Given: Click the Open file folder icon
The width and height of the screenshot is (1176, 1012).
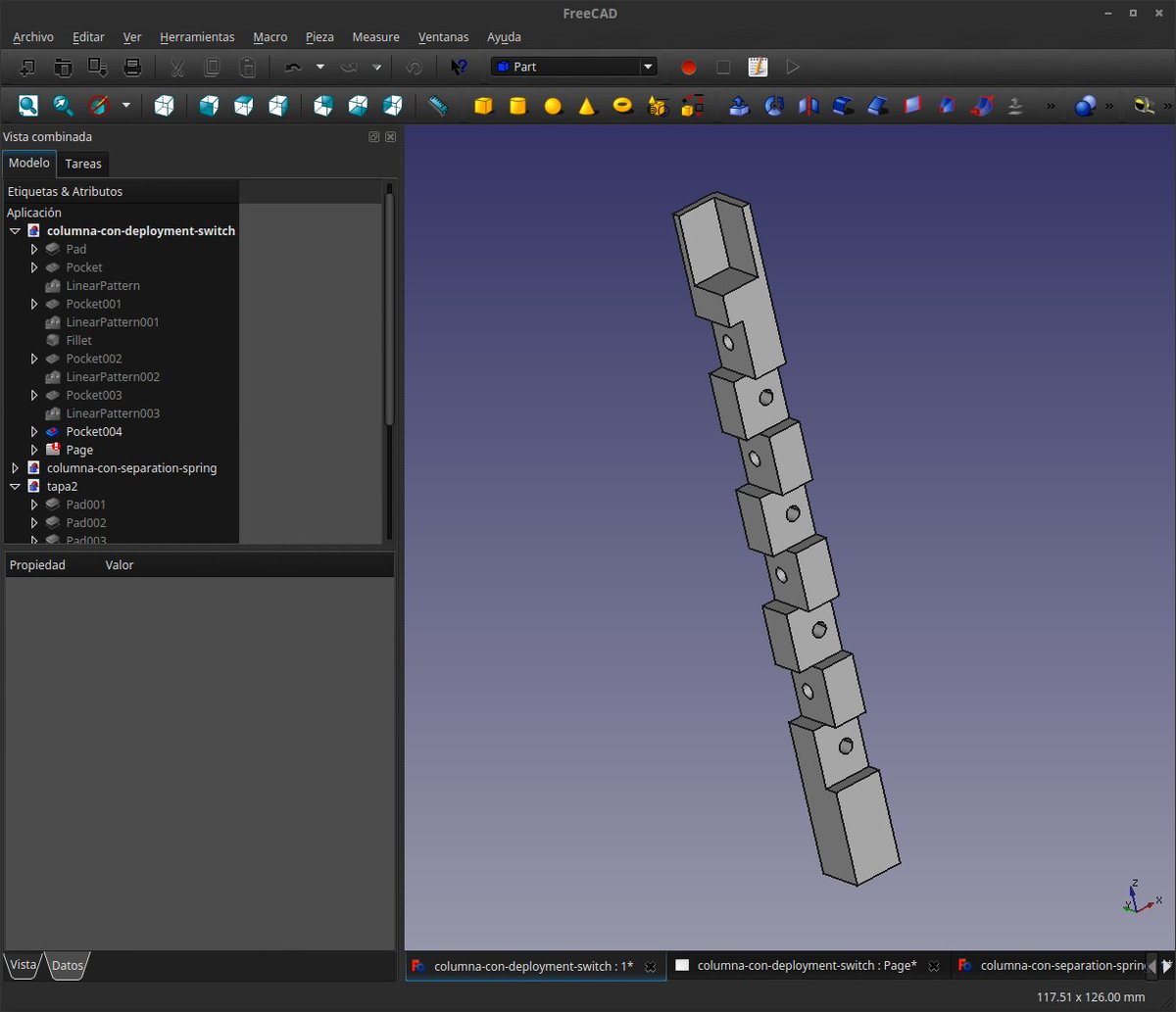Looking at the screenshot, I should point(63,67).
